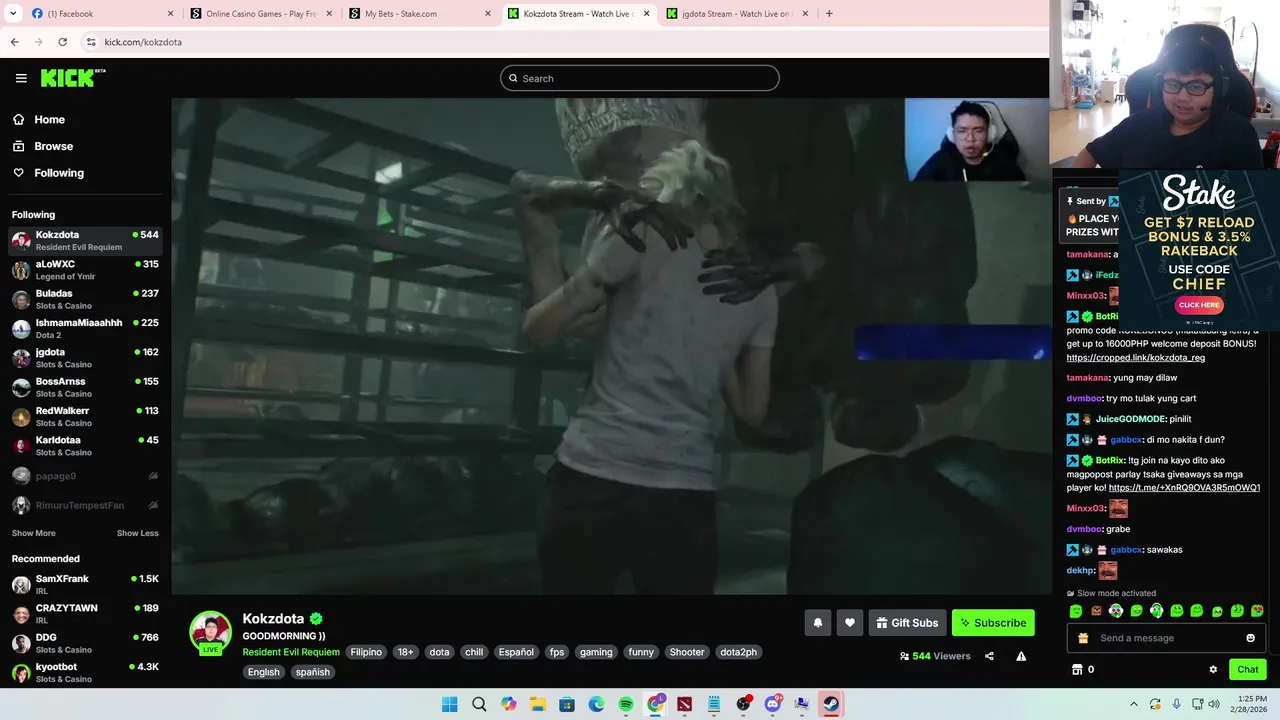Image resolution: width=1280 pixels, height=720 pixels.
Task: Open Buladas channel in Following list
Action: coord(85,299)
